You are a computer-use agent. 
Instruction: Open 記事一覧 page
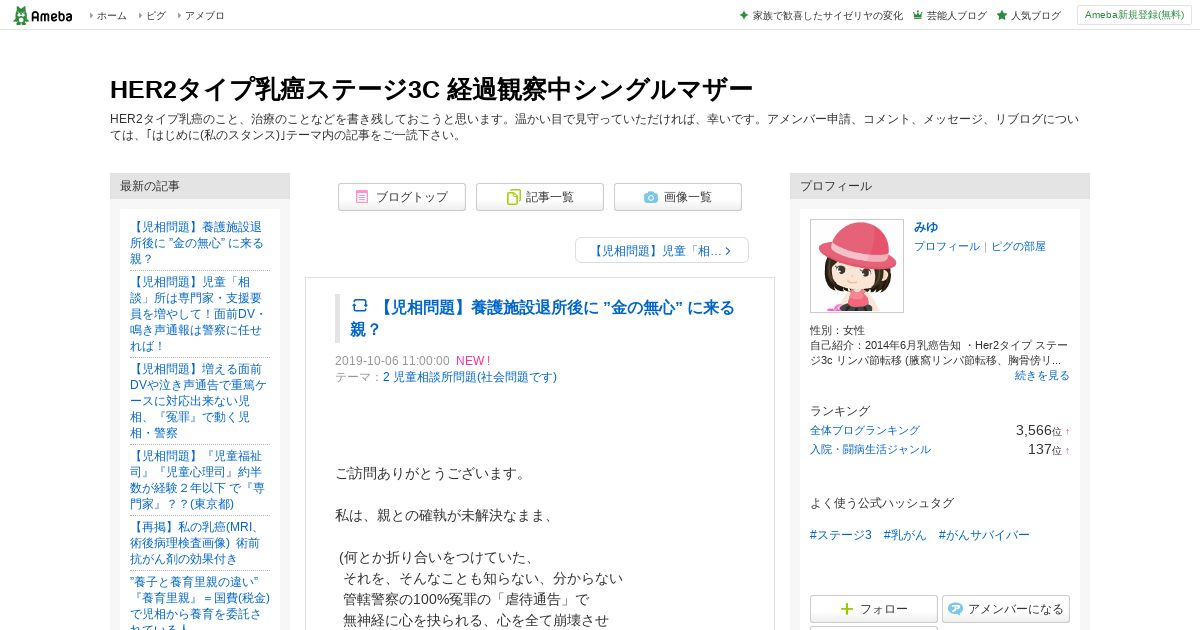click(x=540, y=197)
